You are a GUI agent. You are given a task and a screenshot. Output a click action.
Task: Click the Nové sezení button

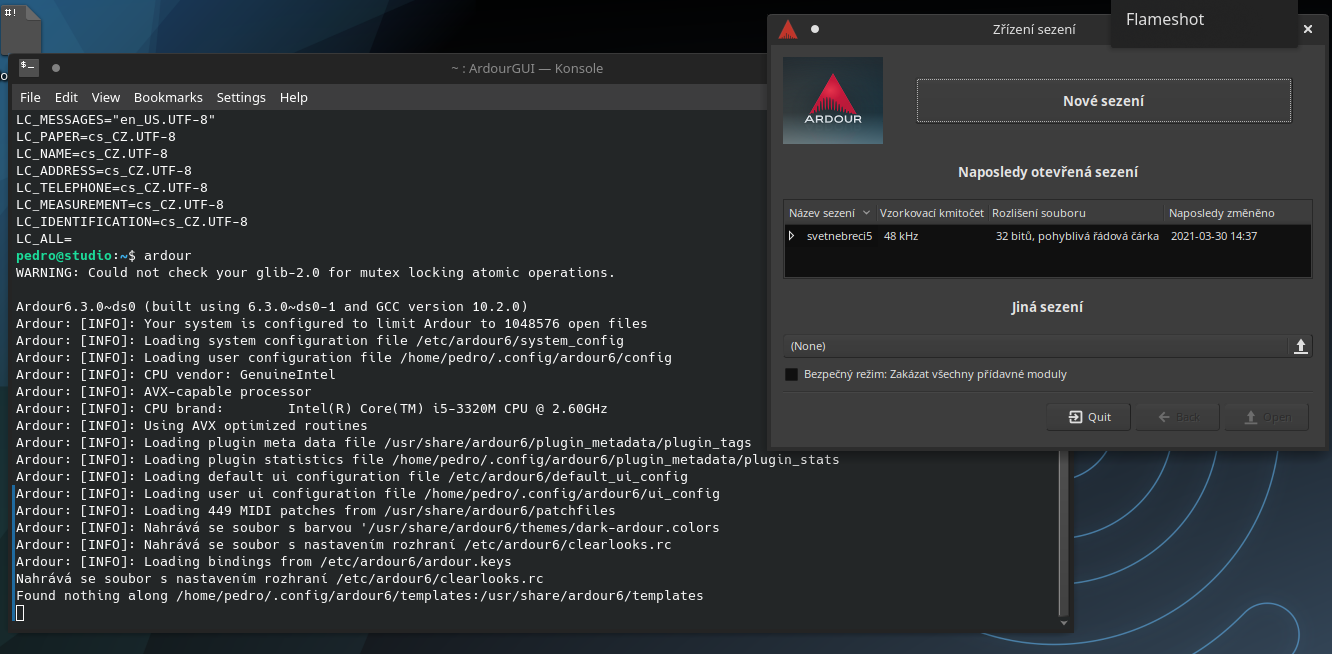point(1103,101)
